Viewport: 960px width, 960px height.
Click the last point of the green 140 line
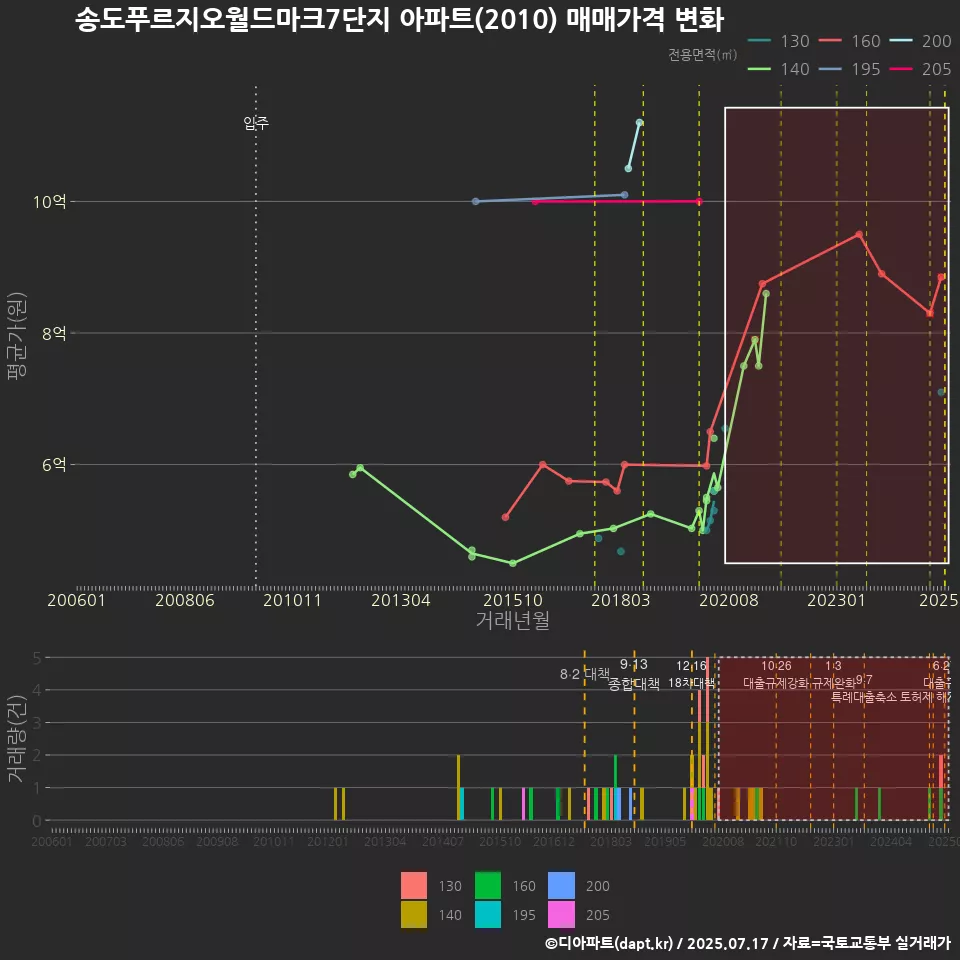pos(766,294)
